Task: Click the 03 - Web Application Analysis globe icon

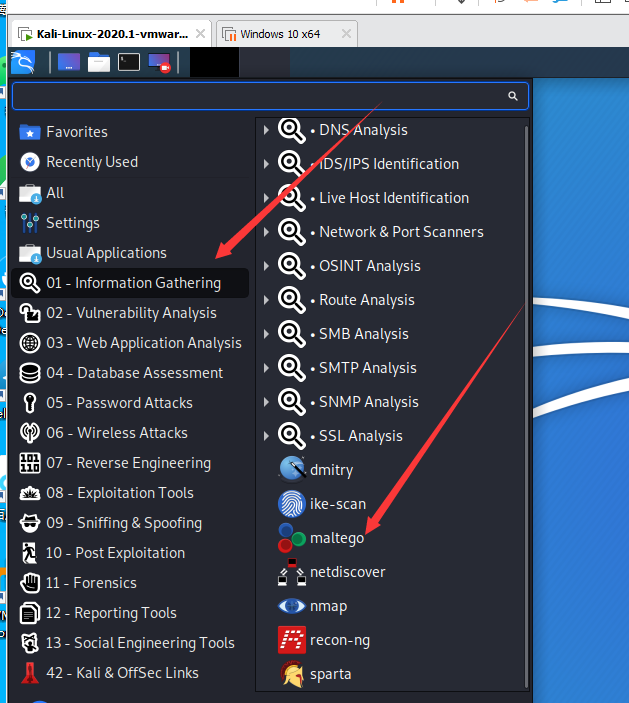Action: [x=30, y=343]
